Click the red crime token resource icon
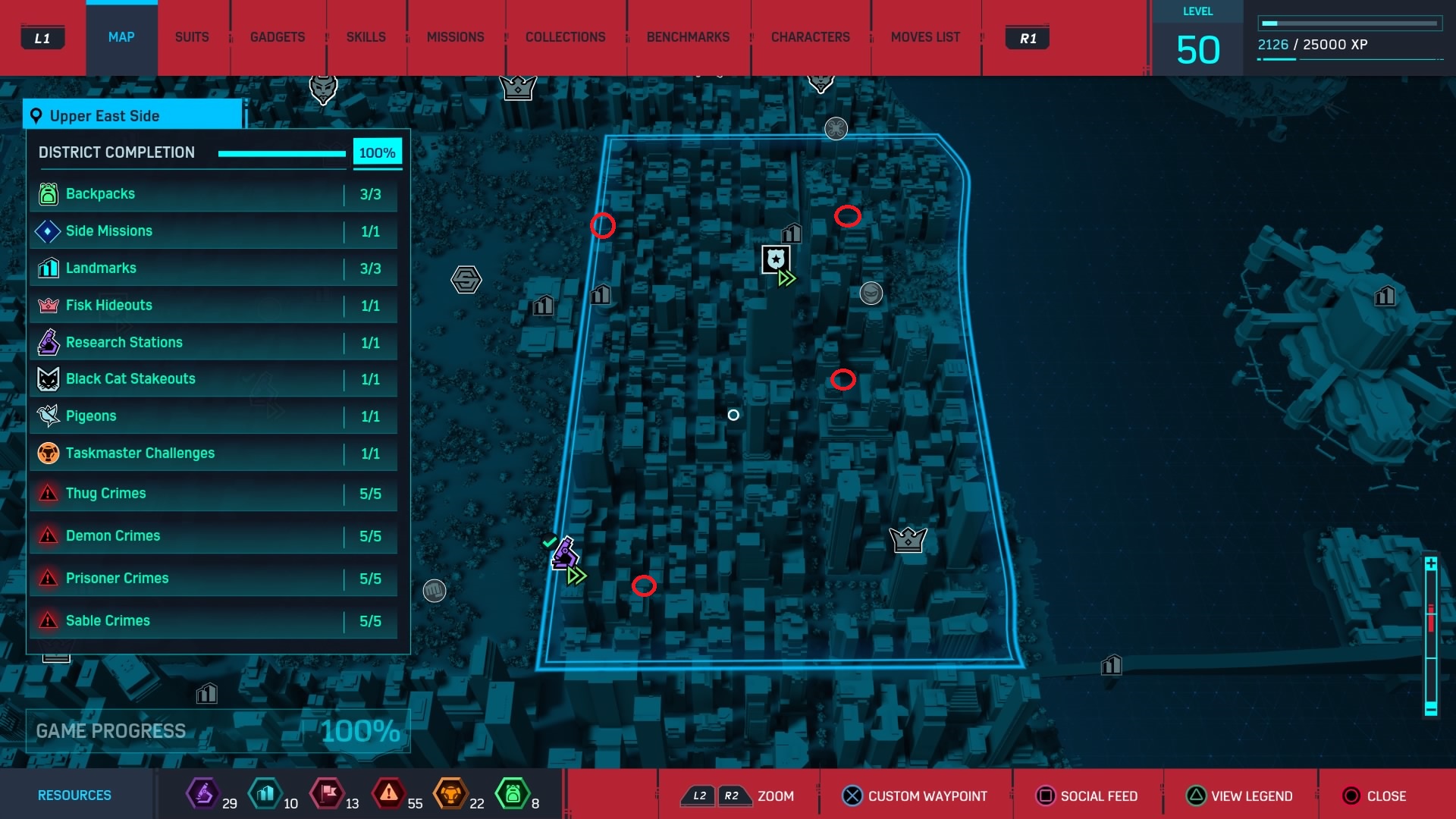1456x819 pixels. point(388,794)
